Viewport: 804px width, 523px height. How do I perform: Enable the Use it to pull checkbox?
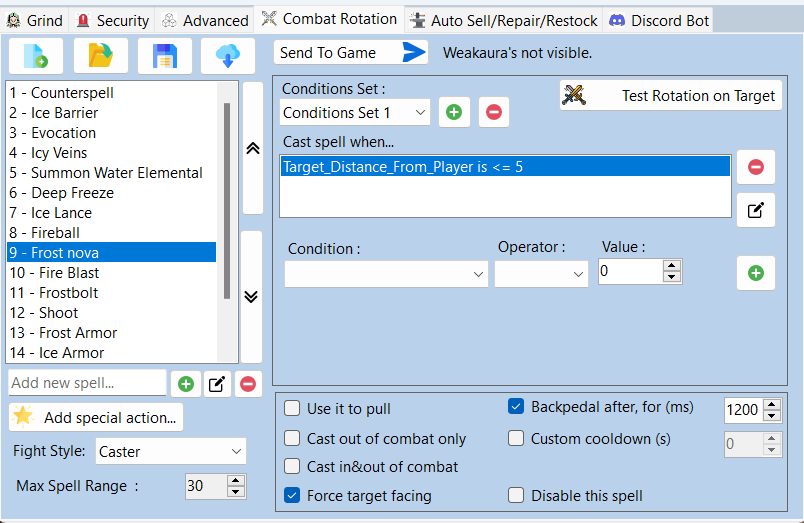pyautogui.click(x=292, y=408)
